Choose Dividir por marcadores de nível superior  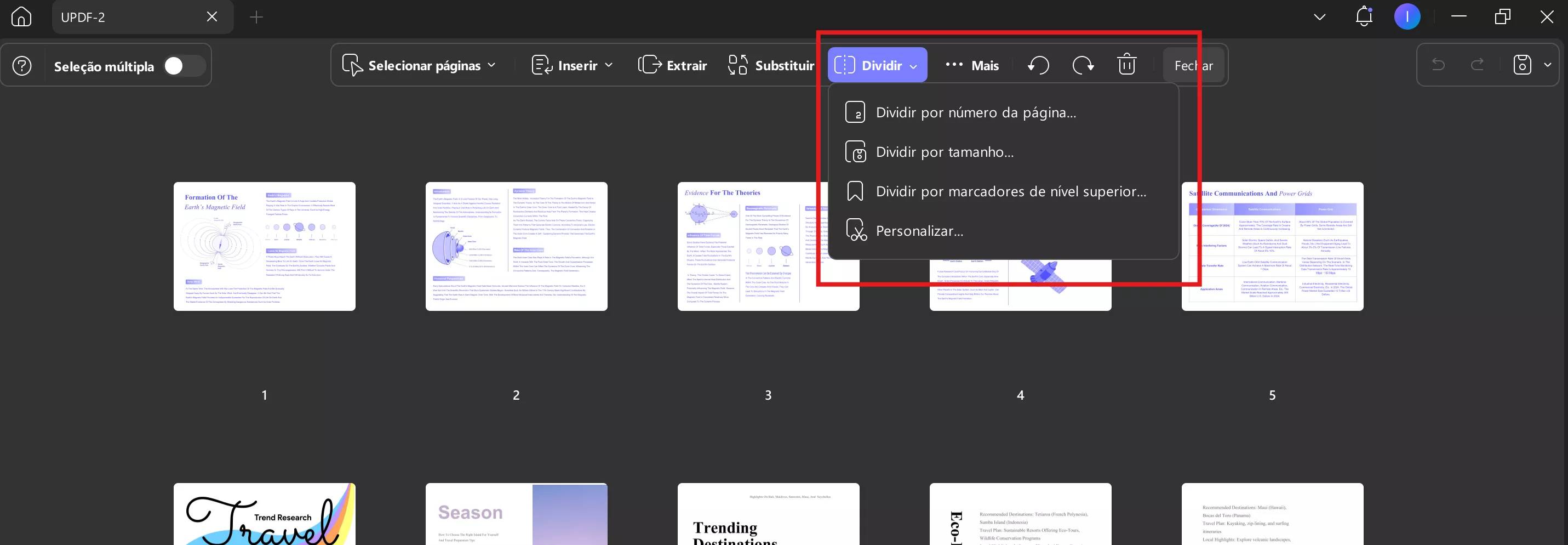click(1003, 192)
